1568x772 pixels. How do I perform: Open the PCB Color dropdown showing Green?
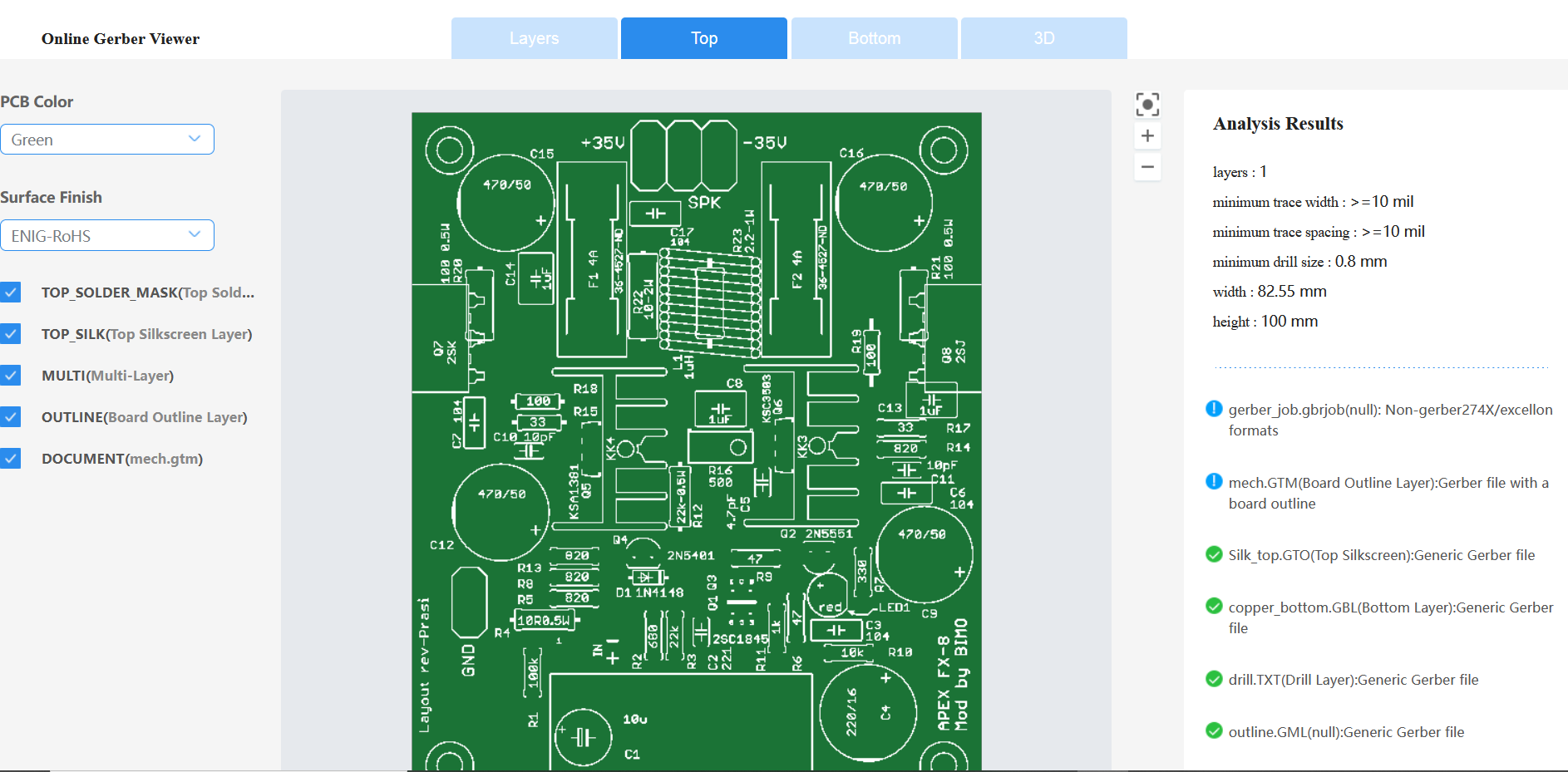point(107,140)
